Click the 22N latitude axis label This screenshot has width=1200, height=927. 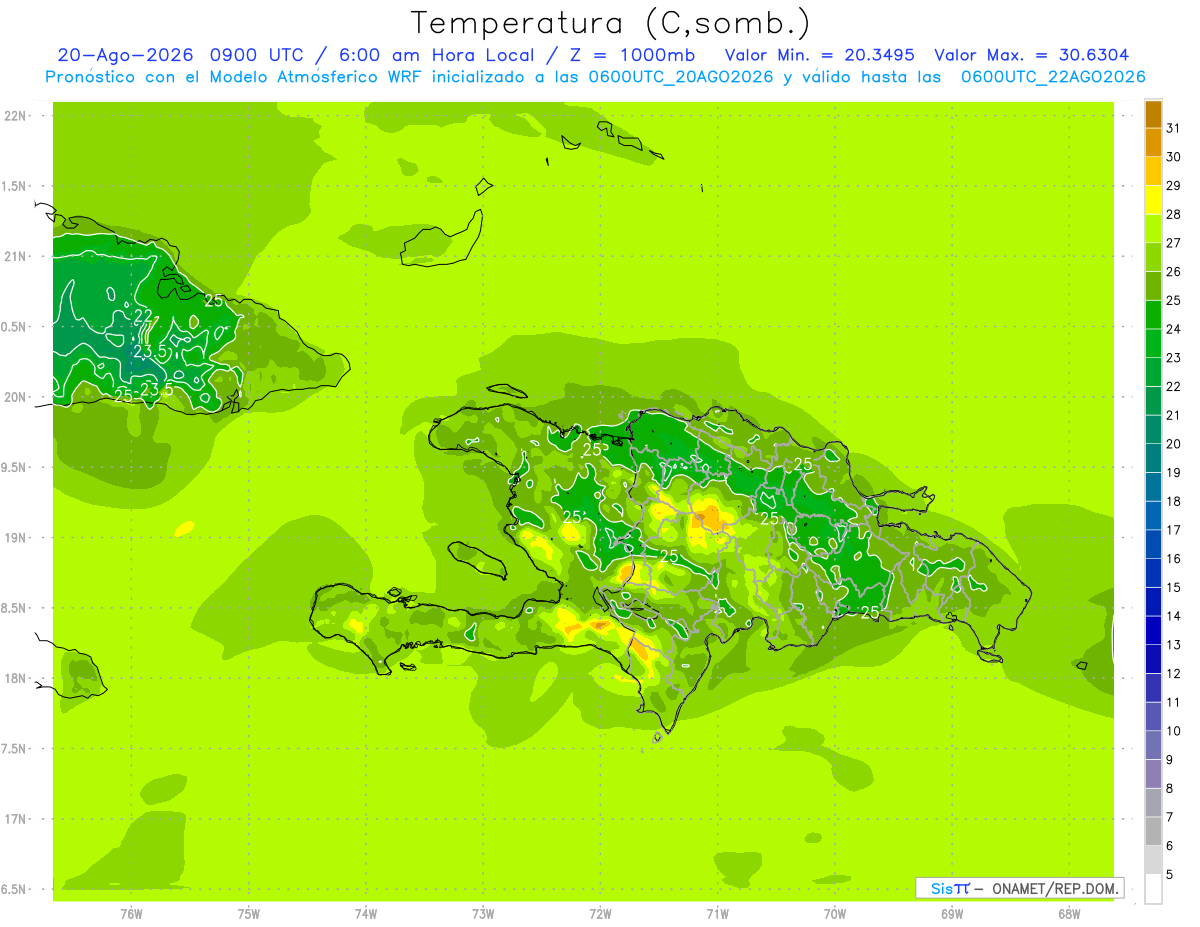[15, 116]
